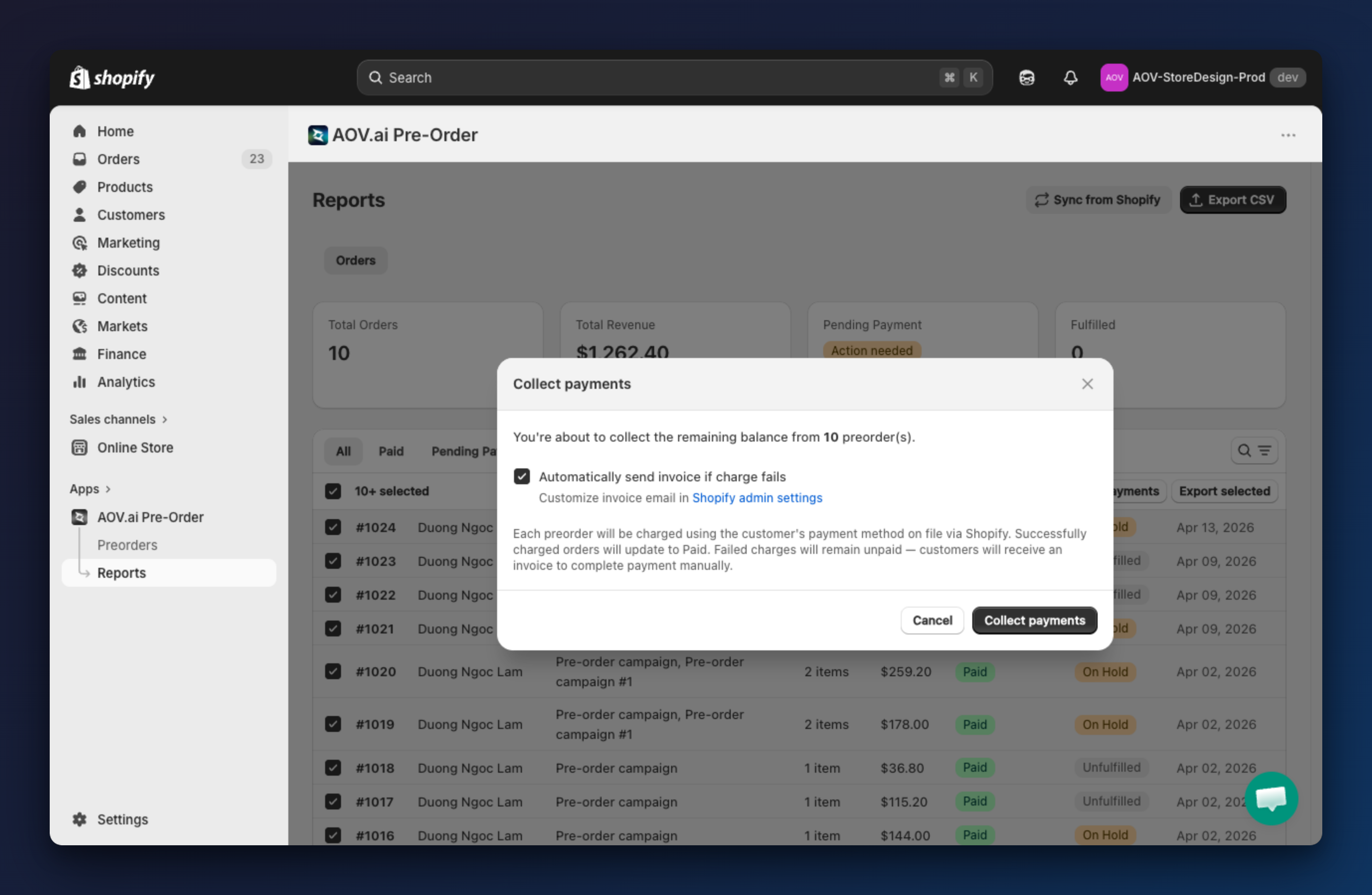Click the Home sidebar icon
Screen dimensions: 1372x895
[x=80, y=131]
